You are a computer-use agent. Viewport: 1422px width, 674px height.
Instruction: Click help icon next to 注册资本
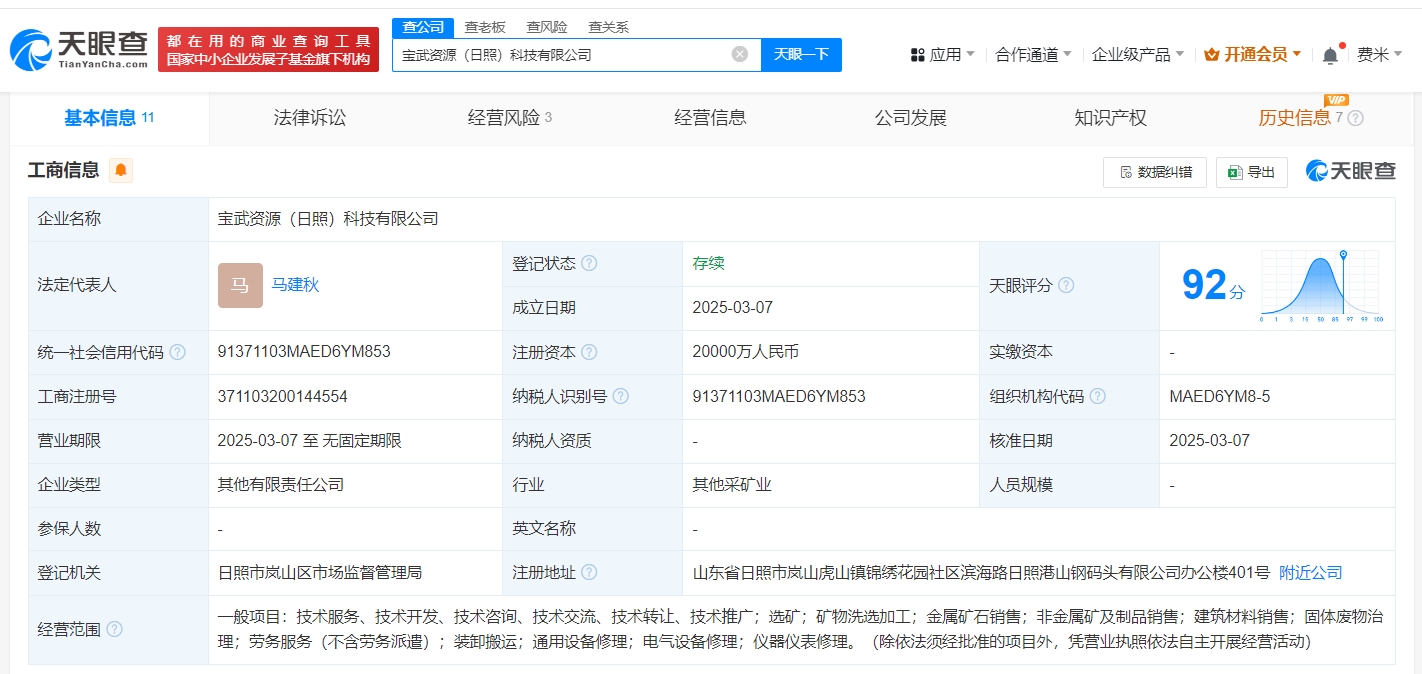coord(589,352)
